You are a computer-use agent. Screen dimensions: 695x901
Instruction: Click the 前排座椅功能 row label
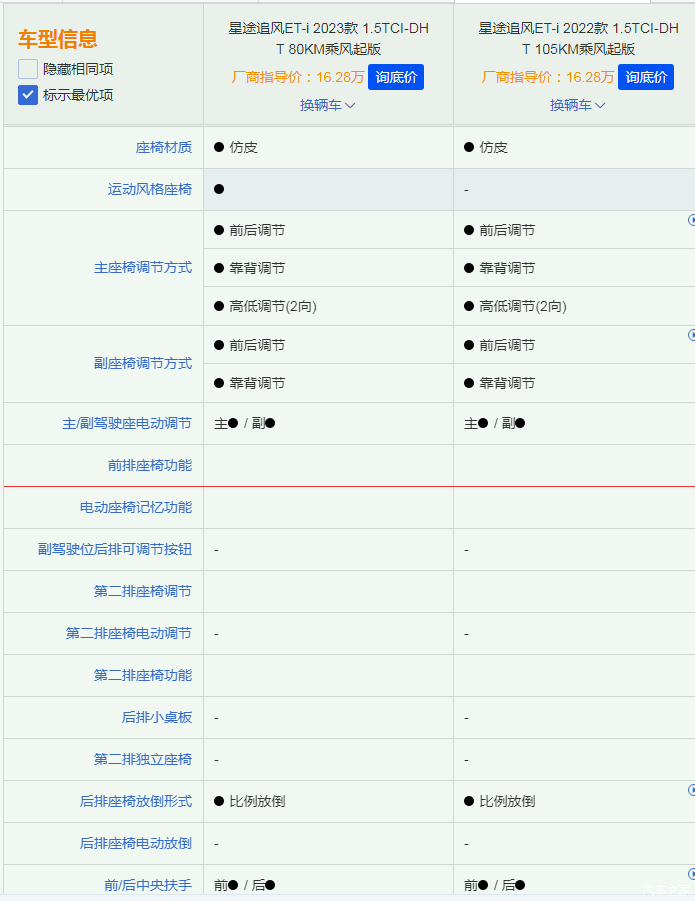(150, 465)
